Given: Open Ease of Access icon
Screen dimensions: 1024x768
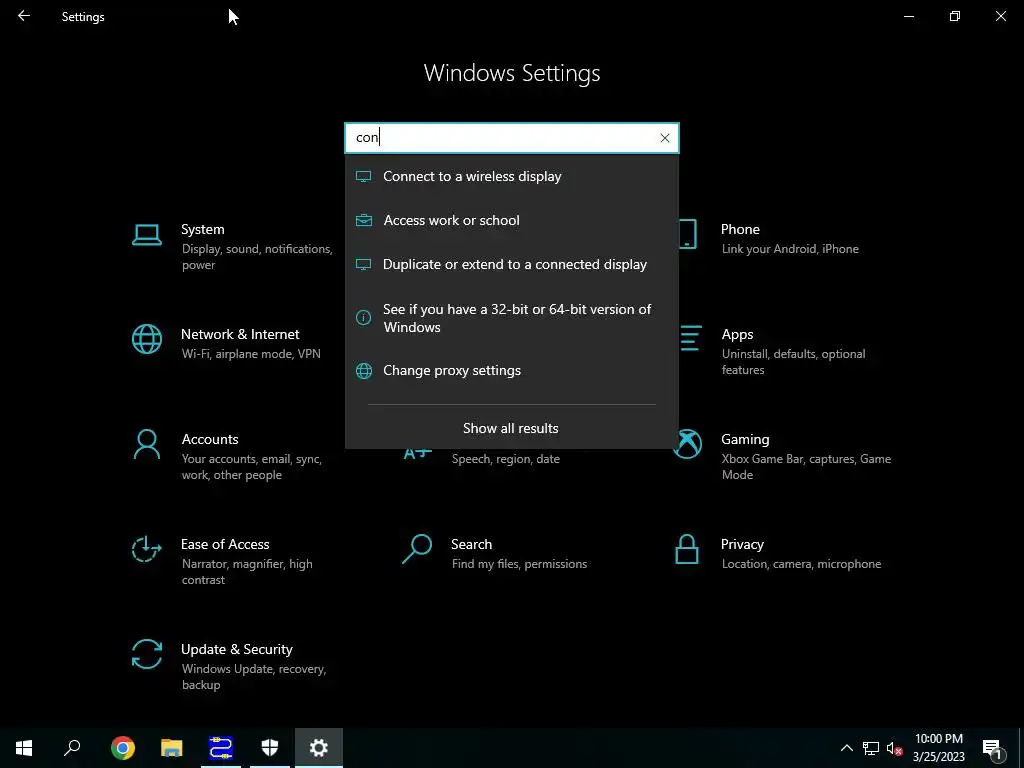Looking at the screenshot, I should (x=146, y=549).
